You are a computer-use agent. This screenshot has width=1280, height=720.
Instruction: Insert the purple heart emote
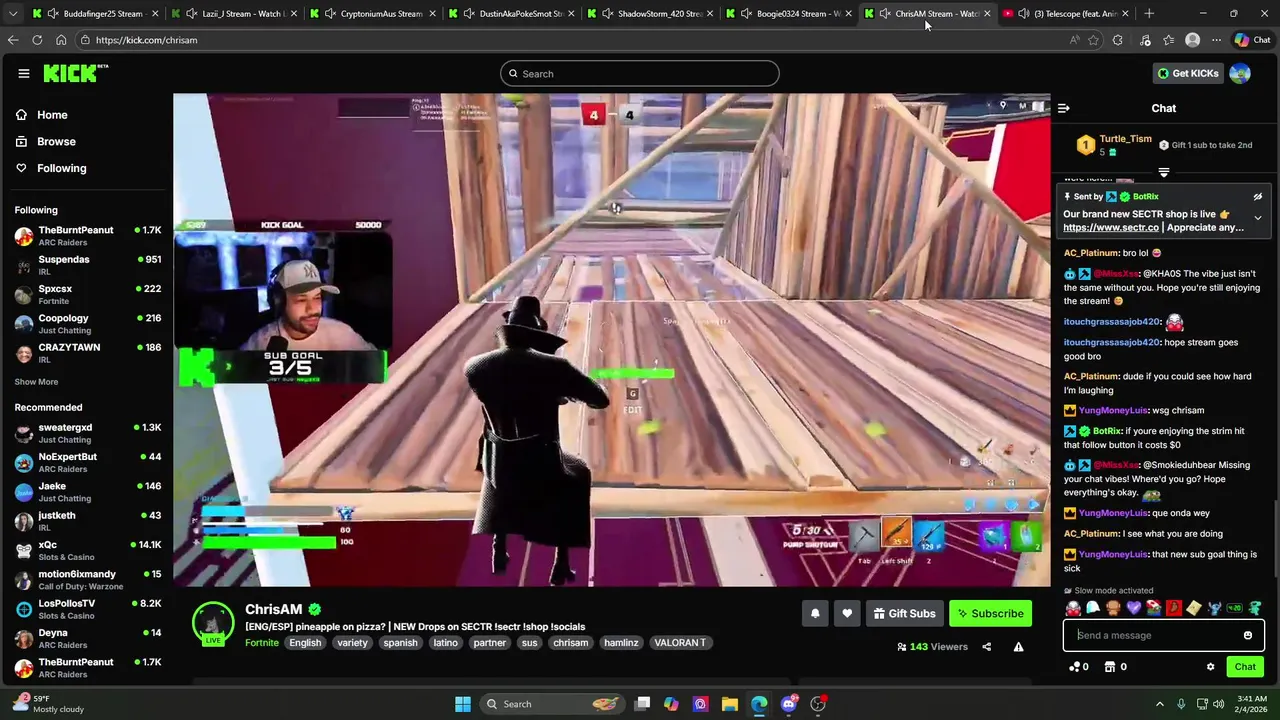point(1133,608)
